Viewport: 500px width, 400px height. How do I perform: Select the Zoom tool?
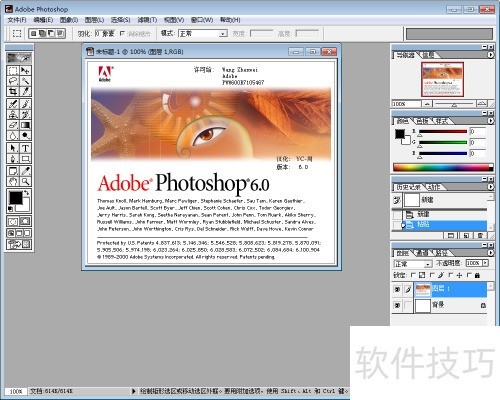click(25, 181)
